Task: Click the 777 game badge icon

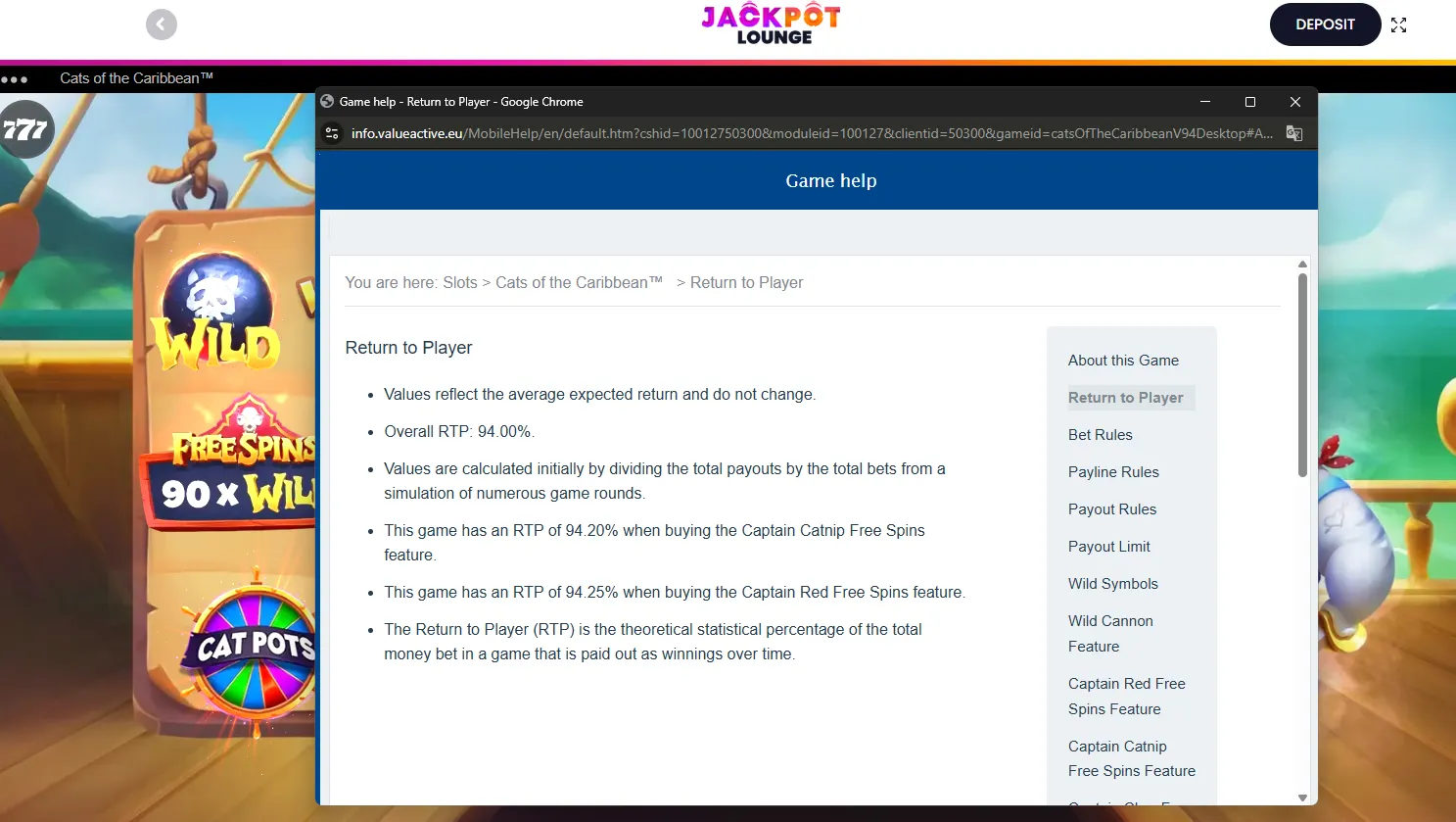Action: coord(24,128)
